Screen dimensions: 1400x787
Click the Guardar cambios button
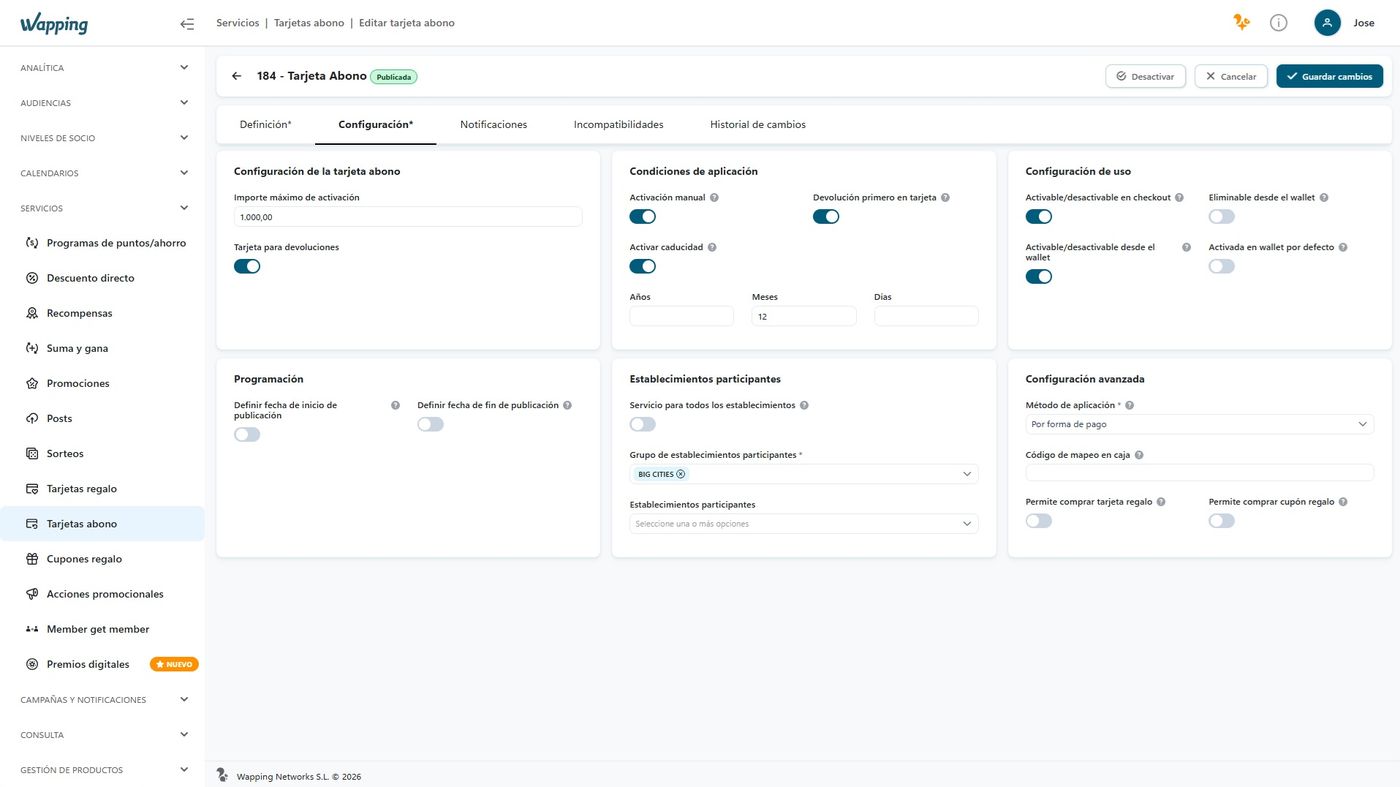click(x=1330, y=76)
